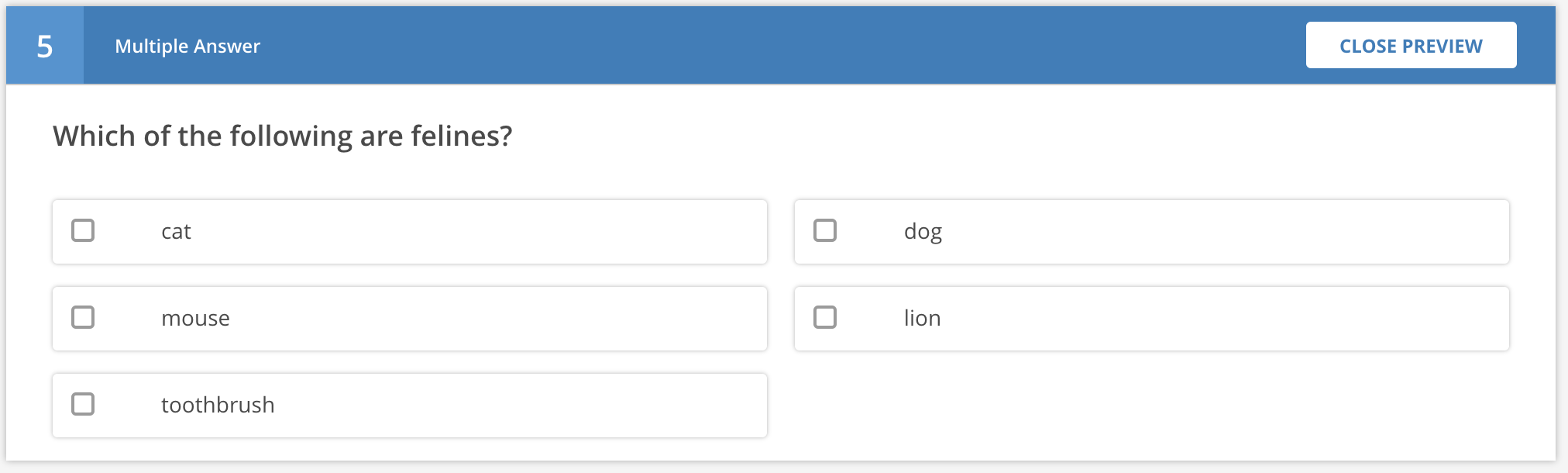Toggle the toothbrush checkbox
Viewport: 1568px width, 473px height.
coord(83,404)
